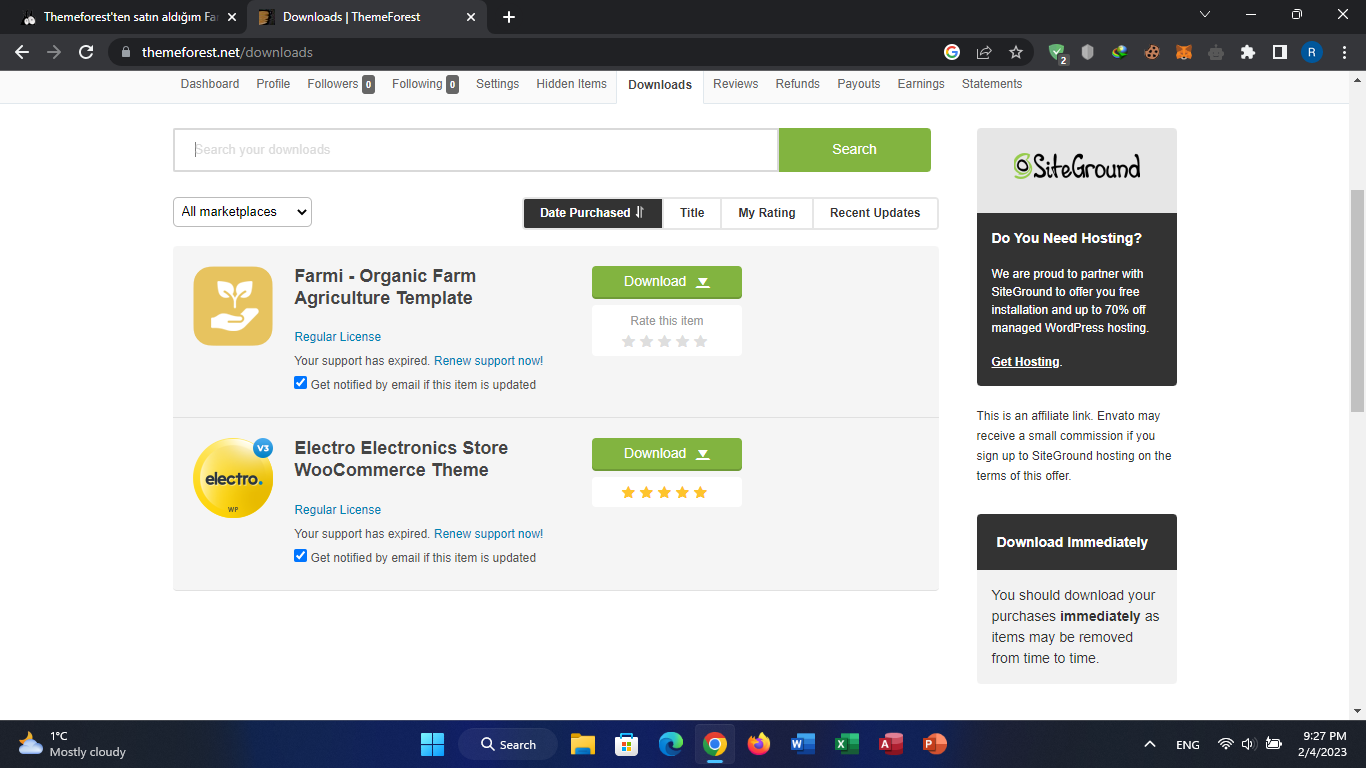1366x768 pixels.
Task: Open Farmi's Regular License link
Action: [x=338, y=337]
